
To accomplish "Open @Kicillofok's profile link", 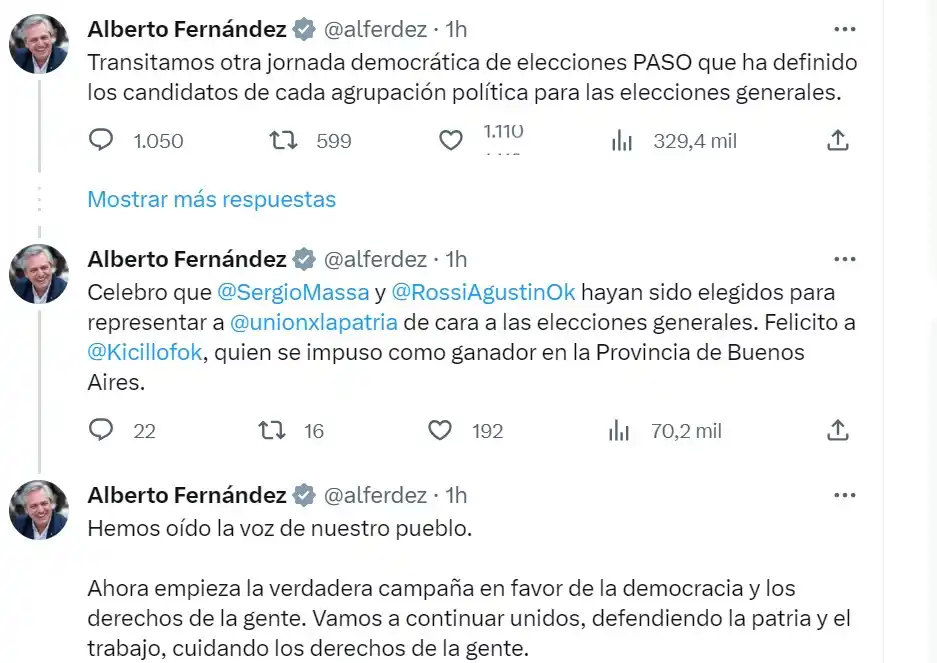I will [x=146, y=352].
